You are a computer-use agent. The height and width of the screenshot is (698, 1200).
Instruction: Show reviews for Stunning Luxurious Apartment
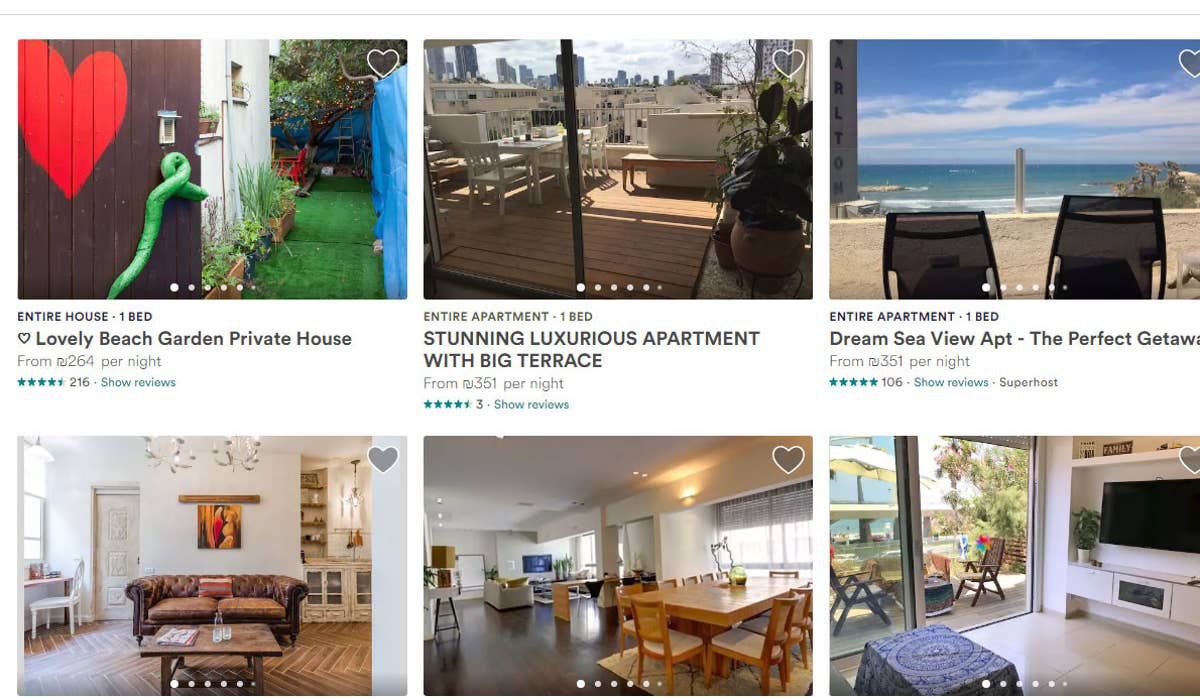(531, 405)
